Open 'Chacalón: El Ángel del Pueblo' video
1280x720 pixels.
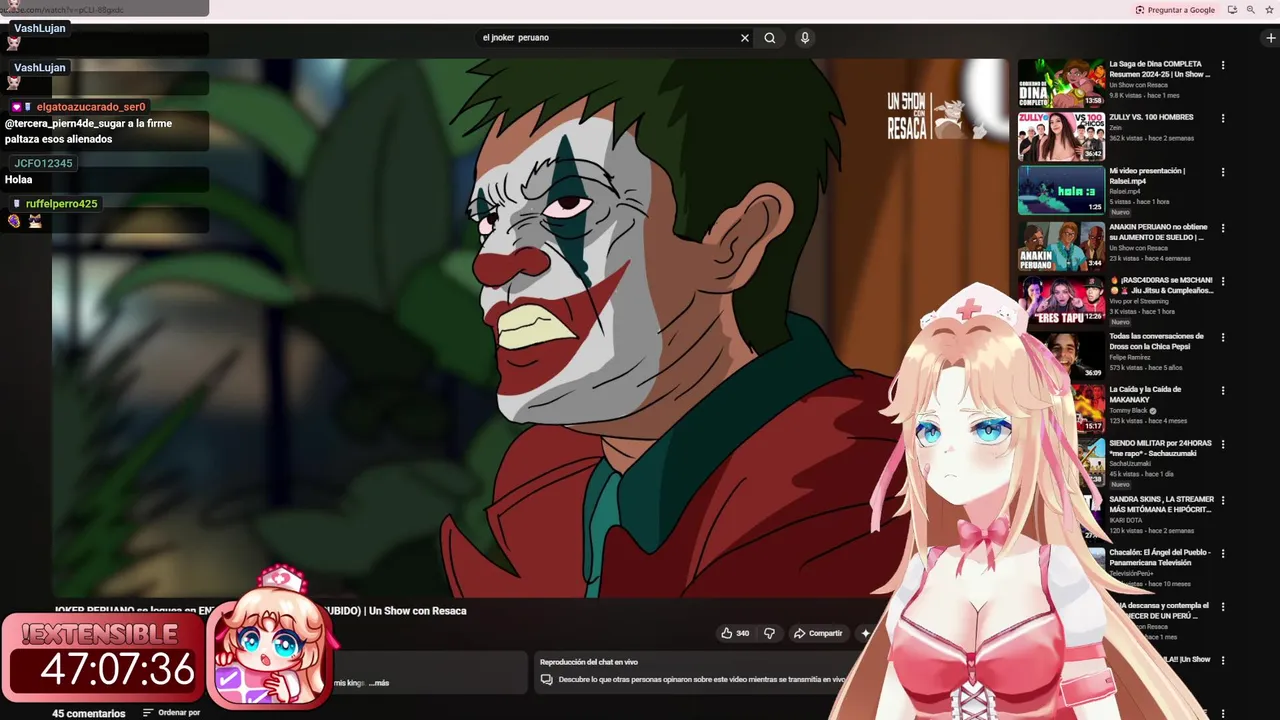coord(1160,557)
